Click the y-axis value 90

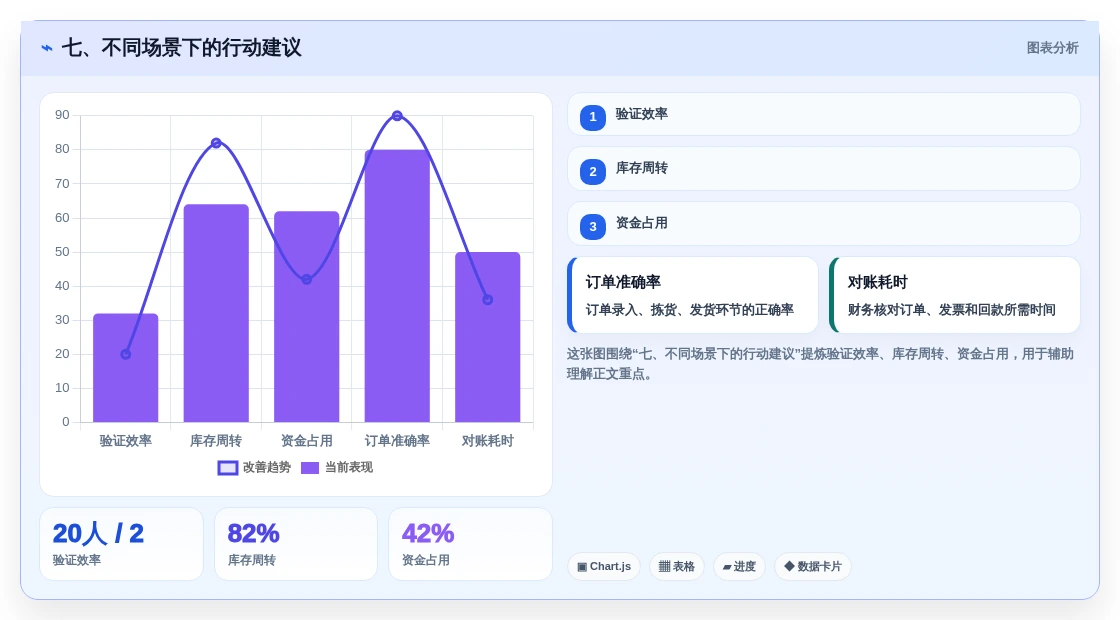tap(62, 115)
